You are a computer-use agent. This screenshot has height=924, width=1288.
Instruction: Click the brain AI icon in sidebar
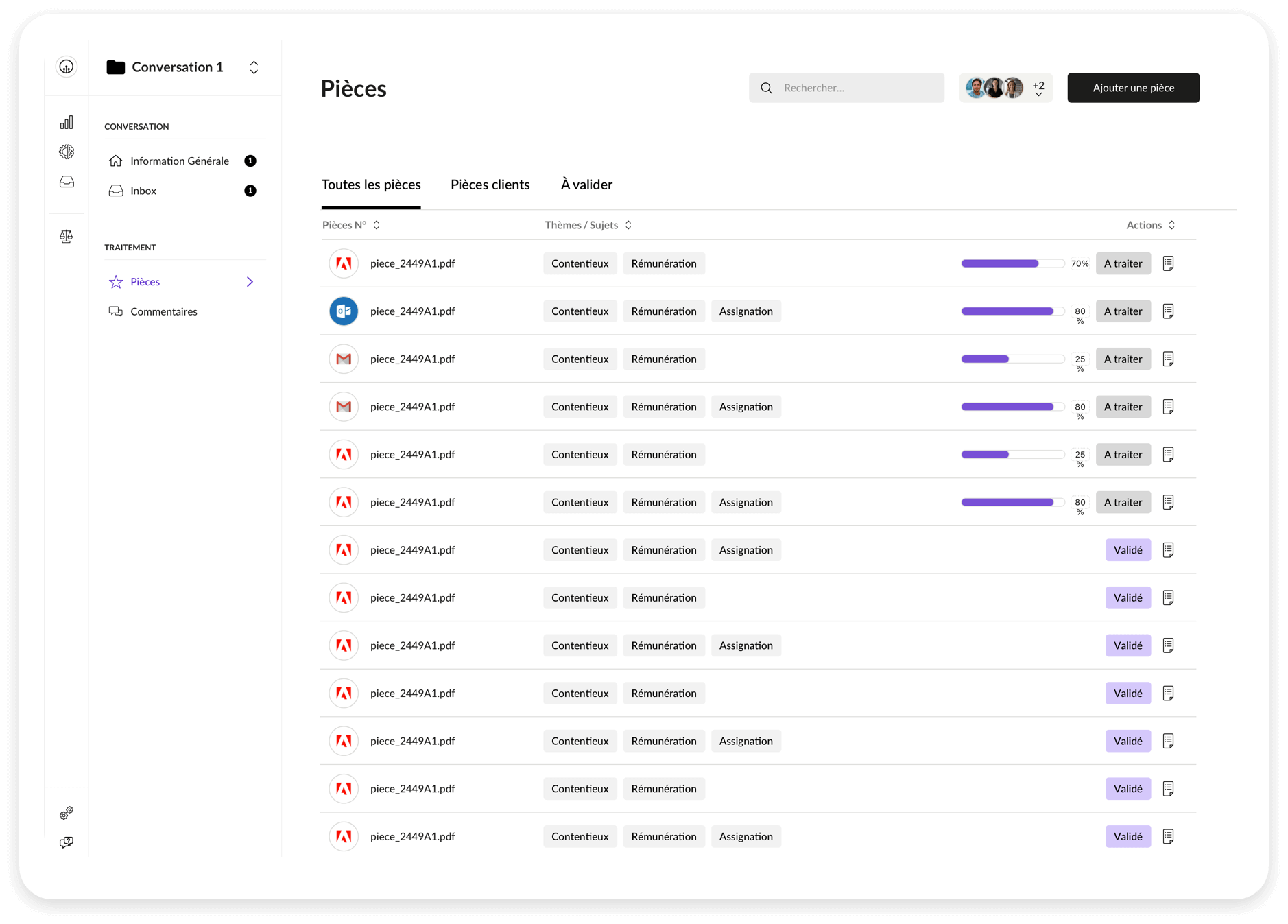click(67, 152)
